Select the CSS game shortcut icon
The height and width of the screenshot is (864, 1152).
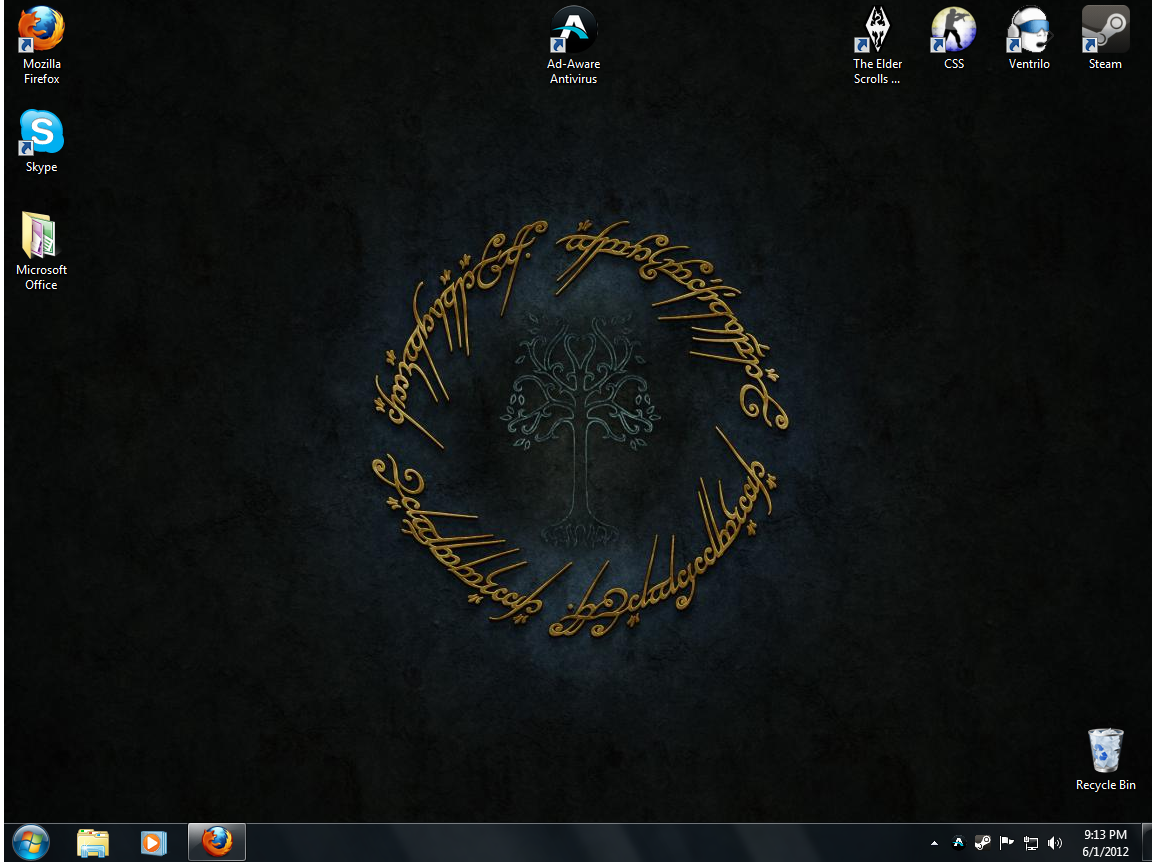coord(954,38)
